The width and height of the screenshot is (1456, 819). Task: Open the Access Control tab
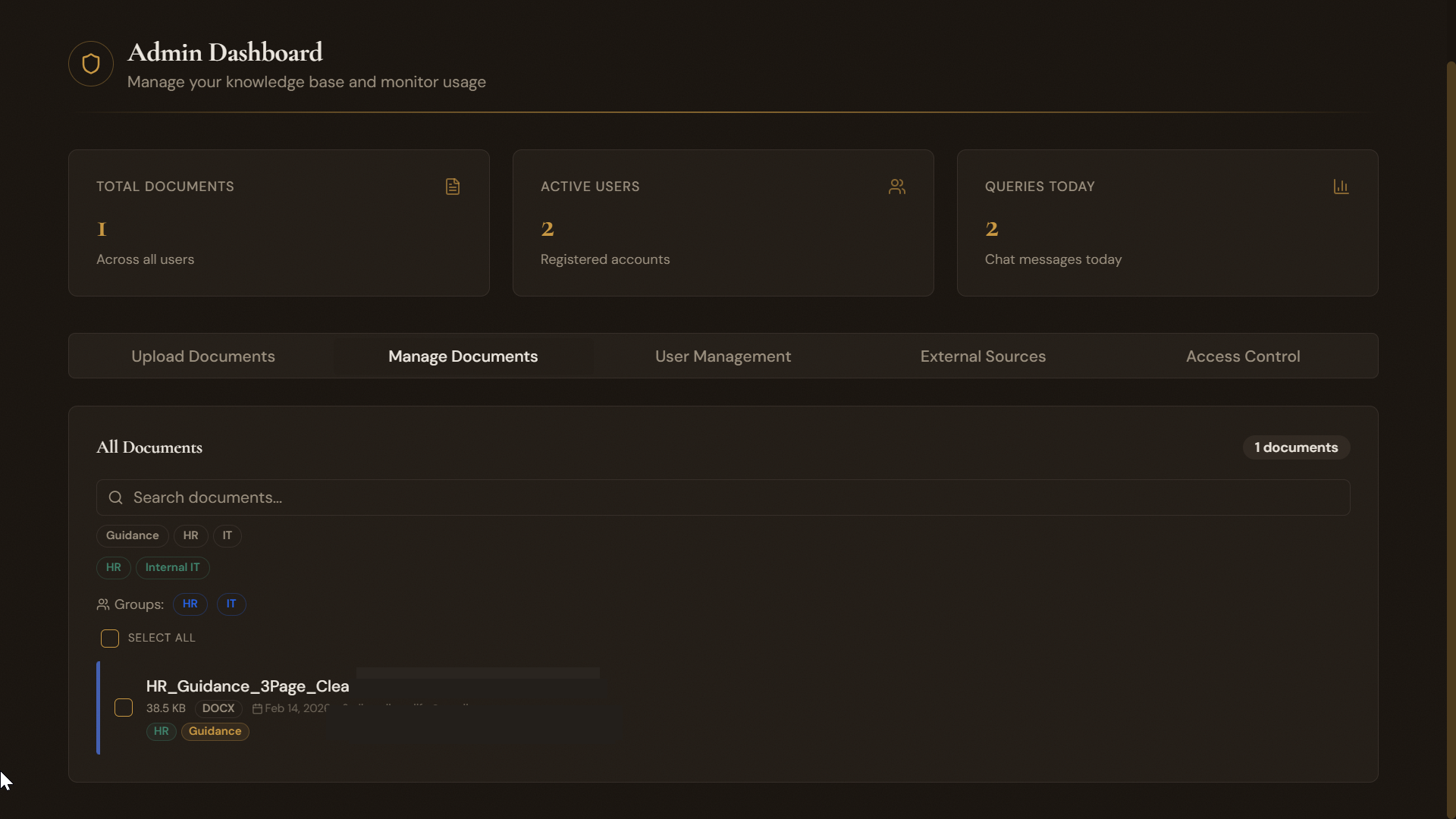1243,356
